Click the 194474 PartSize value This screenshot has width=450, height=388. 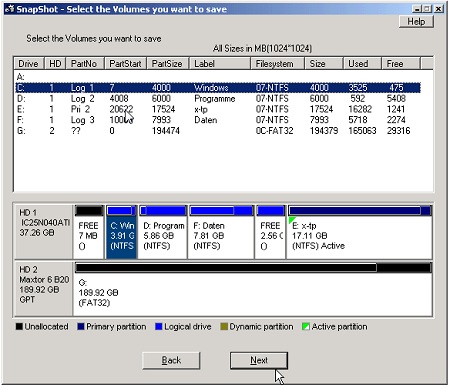click(166, 131)
